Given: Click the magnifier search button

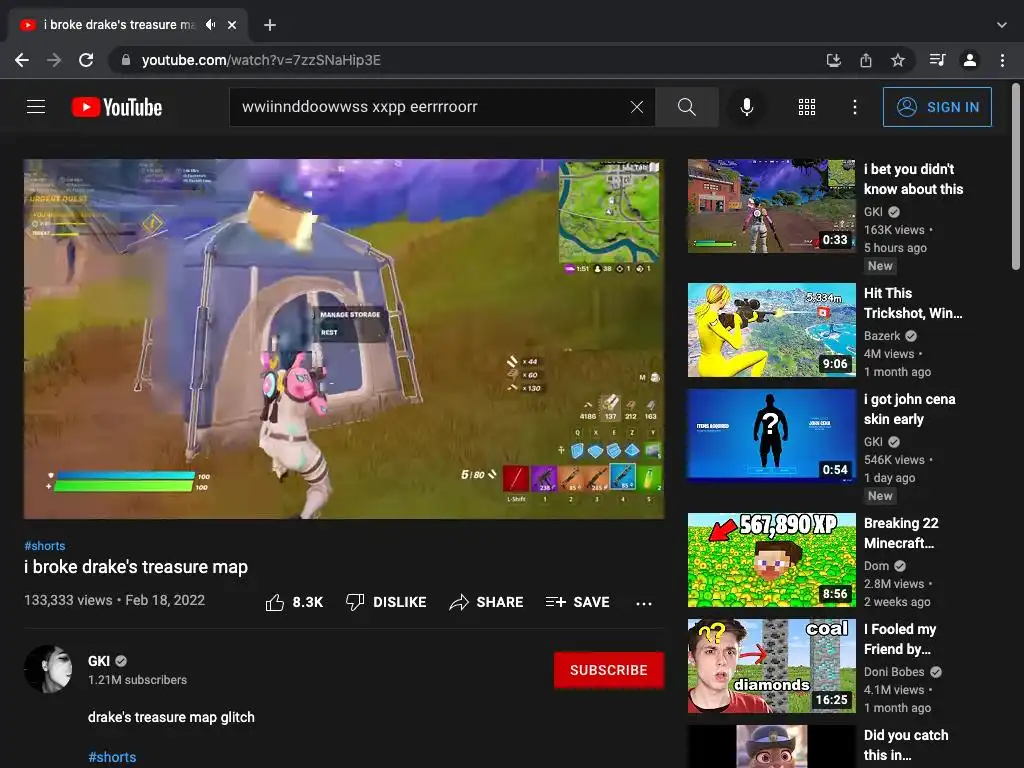Looking at the screenshot, I should (x=686, y=107).
